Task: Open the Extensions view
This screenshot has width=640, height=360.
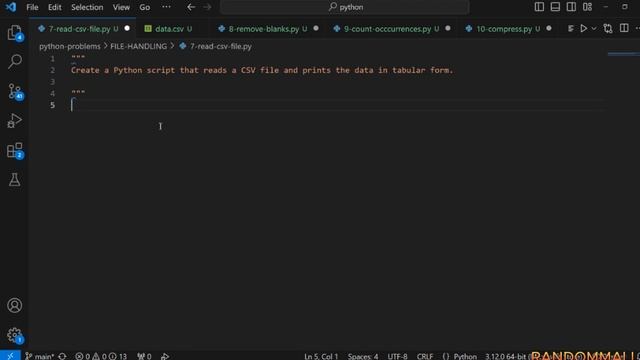Action: 15,150
